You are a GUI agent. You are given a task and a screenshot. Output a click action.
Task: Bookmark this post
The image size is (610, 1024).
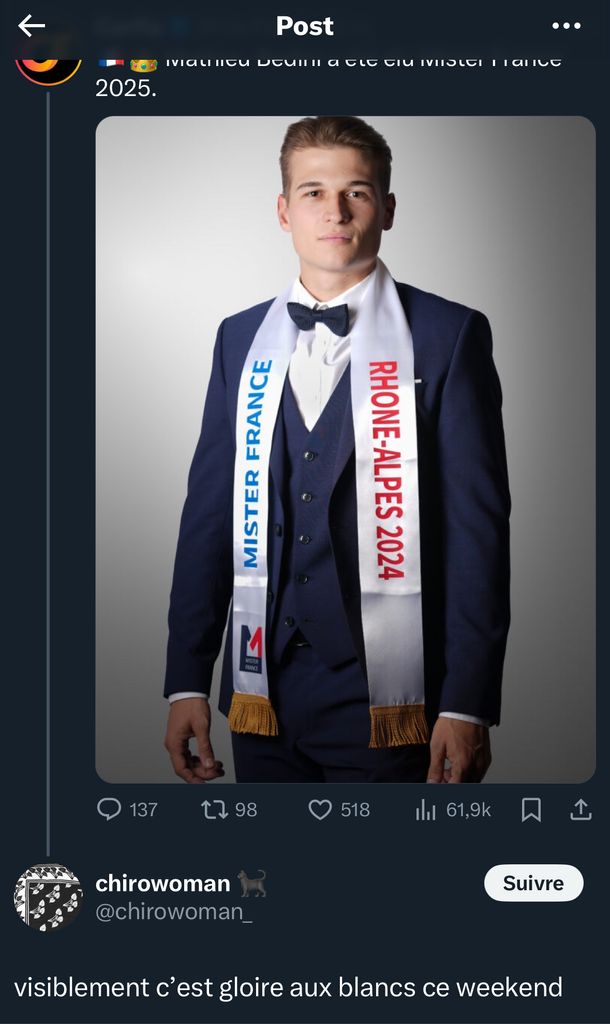(x=531, y=809)
